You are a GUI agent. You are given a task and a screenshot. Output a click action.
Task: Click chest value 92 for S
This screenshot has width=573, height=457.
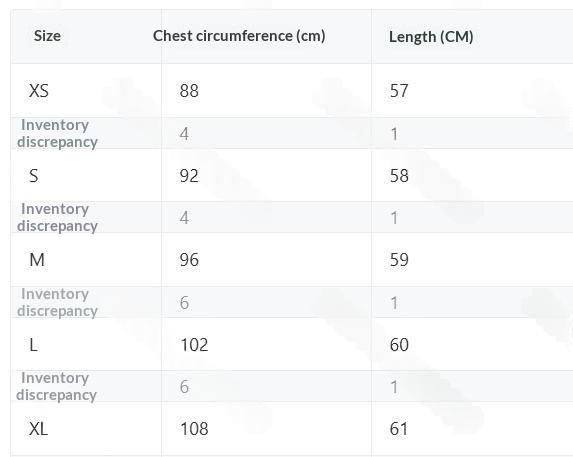pyautogui.click(x=189, y=176)
